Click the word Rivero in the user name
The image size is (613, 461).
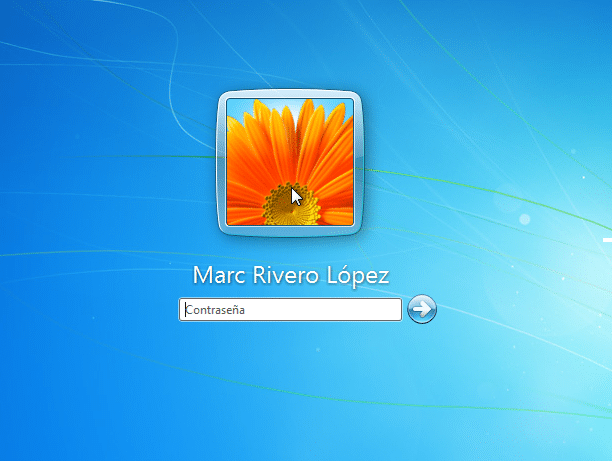(285, 275)
